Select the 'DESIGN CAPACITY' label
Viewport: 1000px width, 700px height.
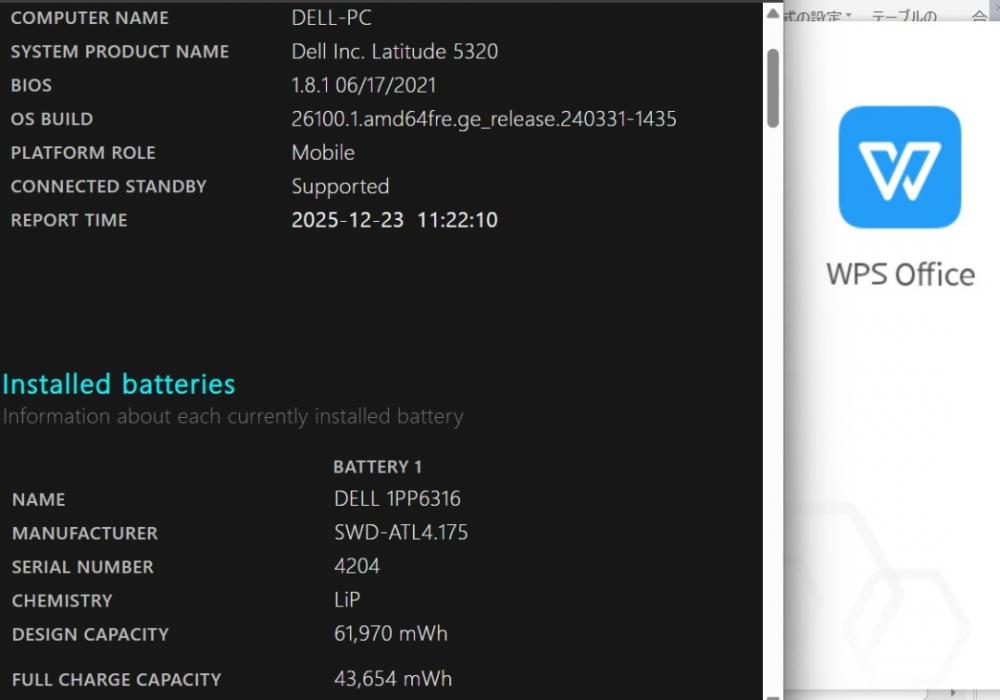[x=90, y=635]
